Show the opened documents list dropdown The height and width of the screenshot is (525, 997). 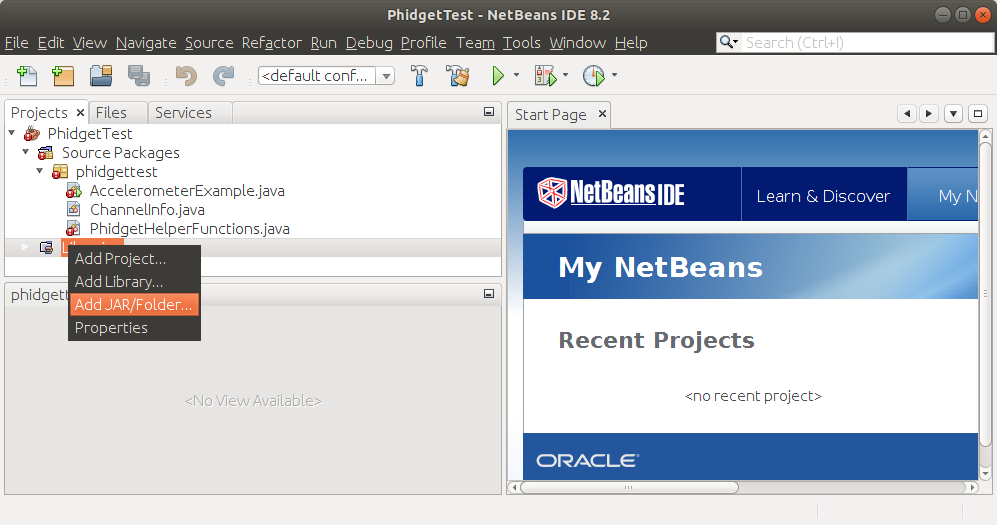953,114
